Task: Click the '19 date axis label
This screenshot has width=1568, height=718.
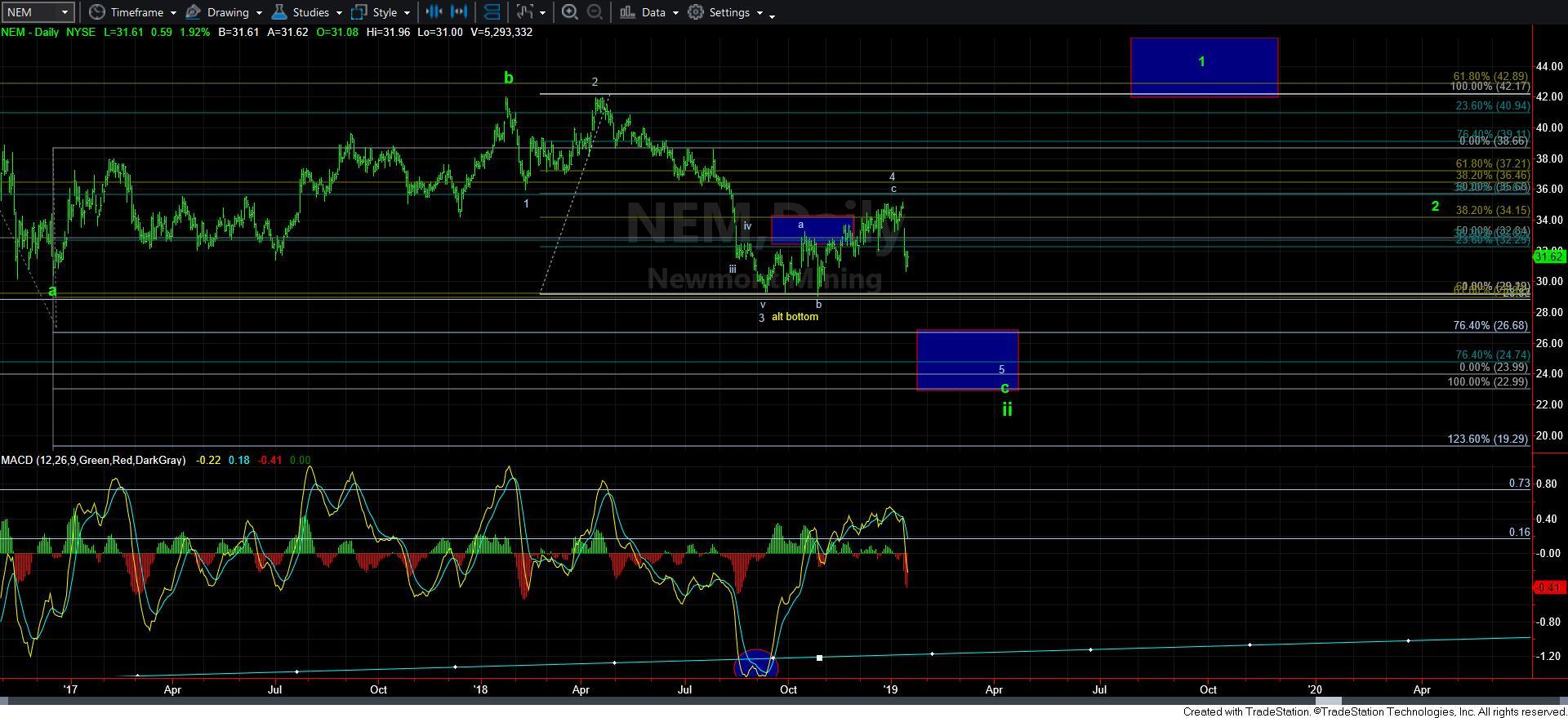Action: coord(891,689)
